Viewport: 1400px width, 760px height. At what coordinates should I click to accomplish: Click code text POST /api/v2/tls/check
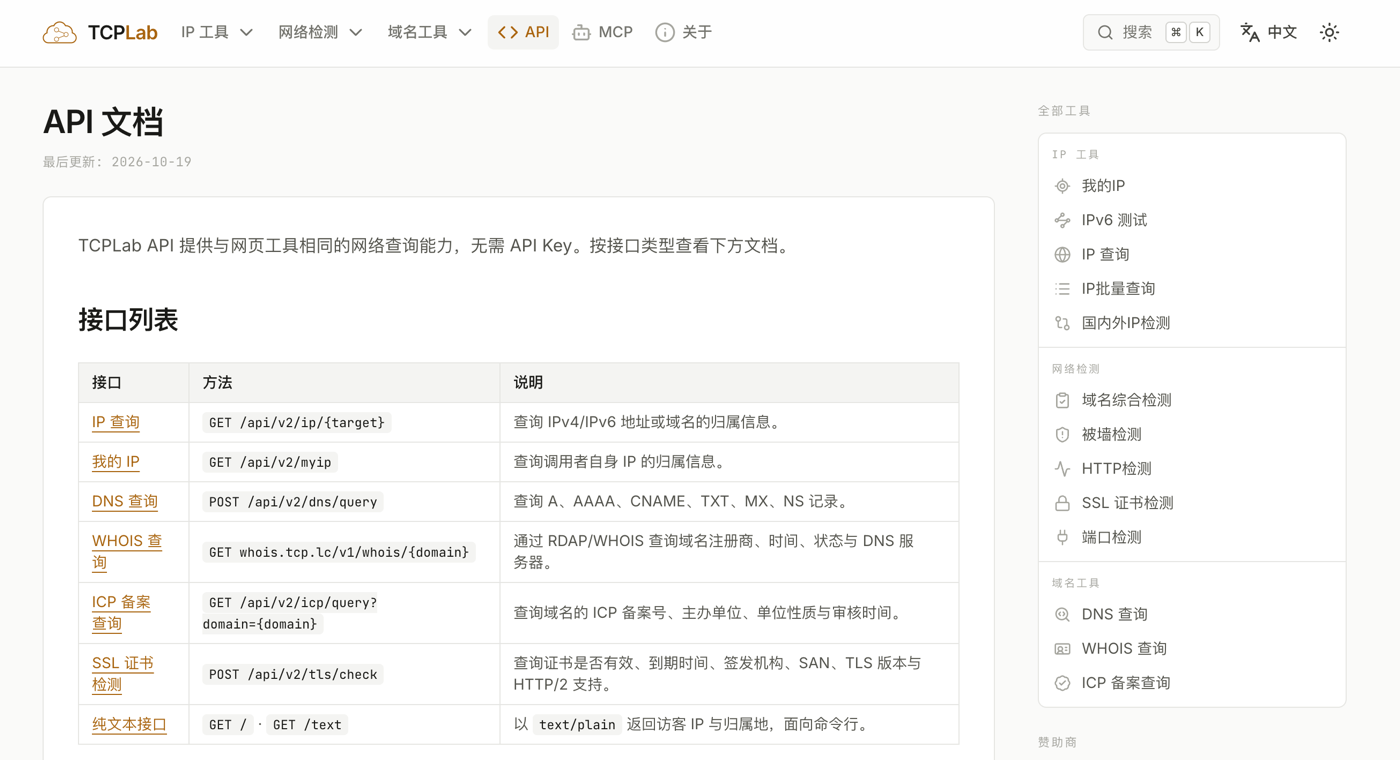(x=293, y=674)
